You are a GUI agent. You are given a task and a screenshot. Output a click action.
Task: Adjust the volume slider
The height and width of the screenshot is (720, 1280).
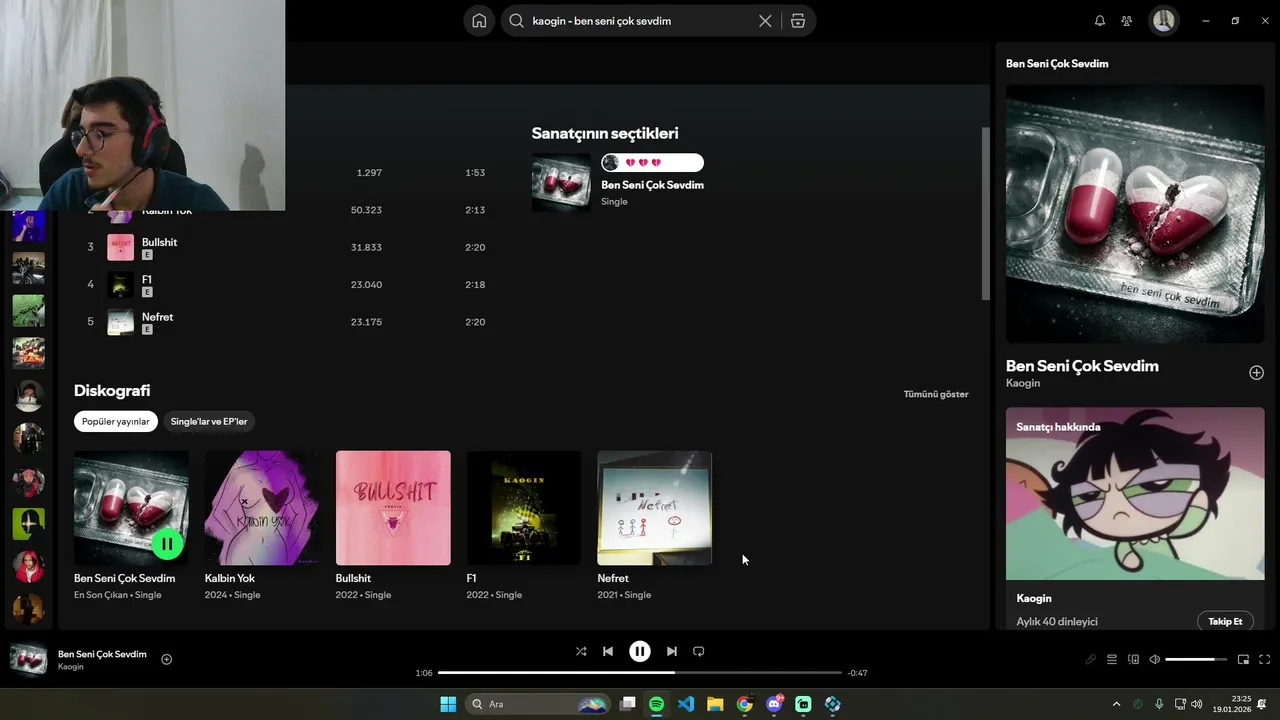pyautogui.click(x=1196, y=659)
